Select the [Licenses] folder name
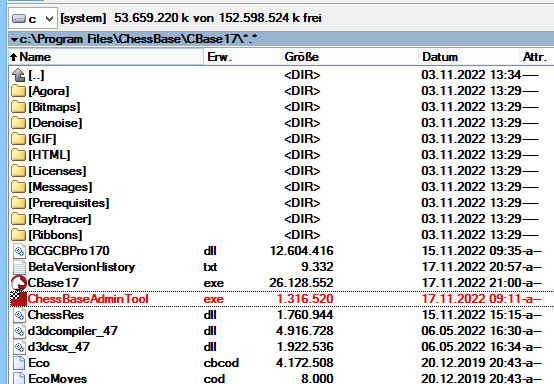This screenshot has width=554, height=384. point(58,171)
